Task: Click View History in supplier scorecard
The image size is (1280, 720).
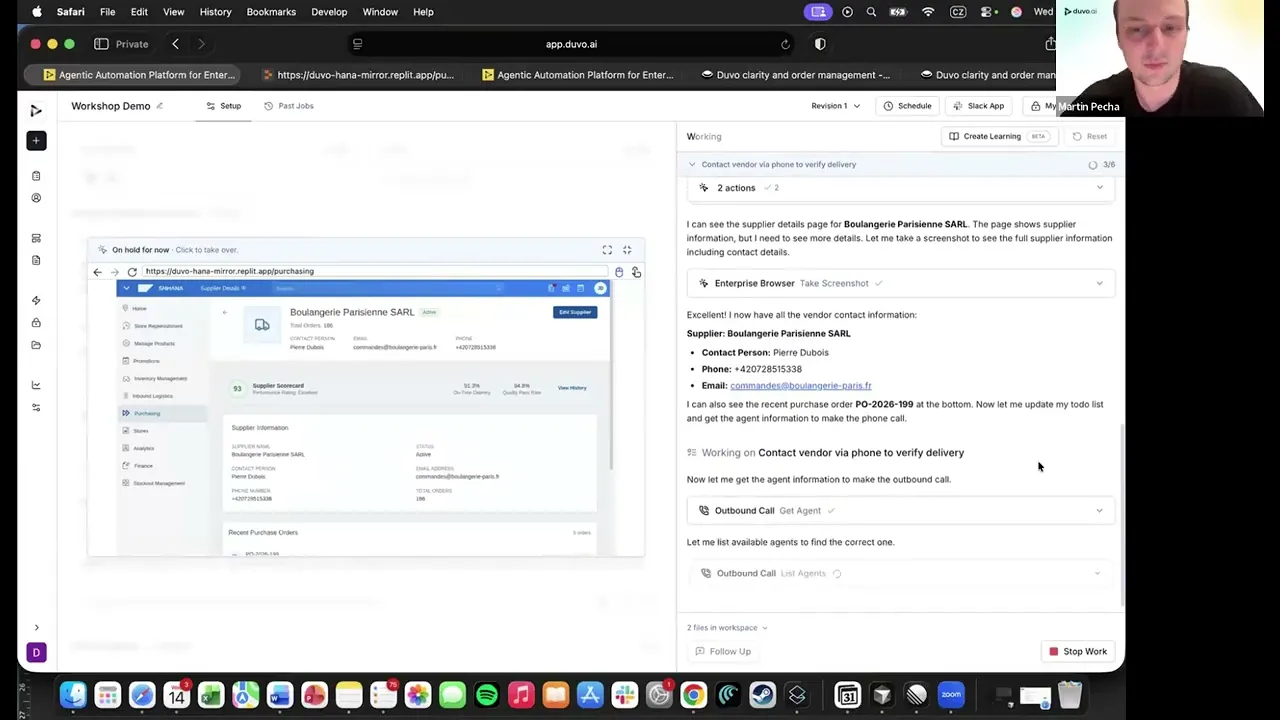Action: 572,388
